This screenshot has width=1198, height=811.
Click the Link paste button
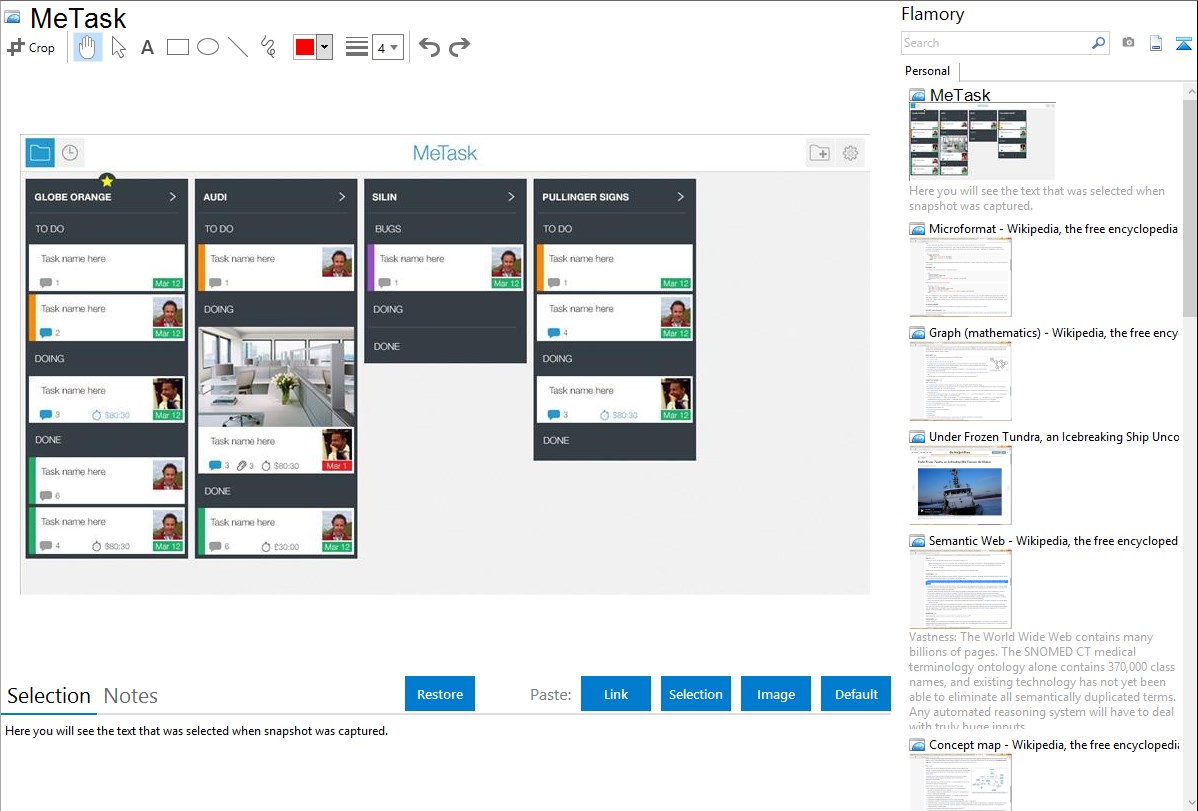616,694
